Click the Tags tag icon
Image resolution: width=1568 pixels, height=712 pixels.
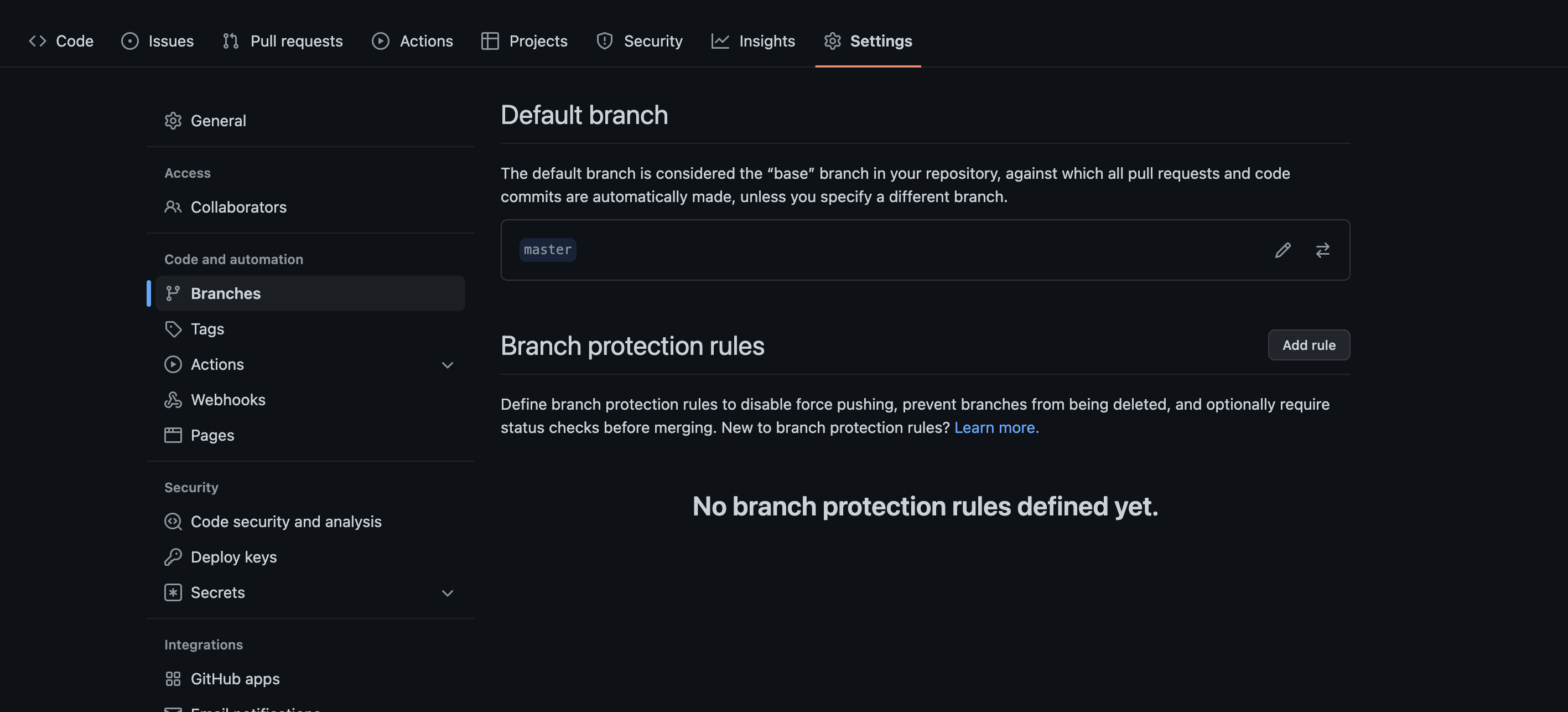click(173, 329)
